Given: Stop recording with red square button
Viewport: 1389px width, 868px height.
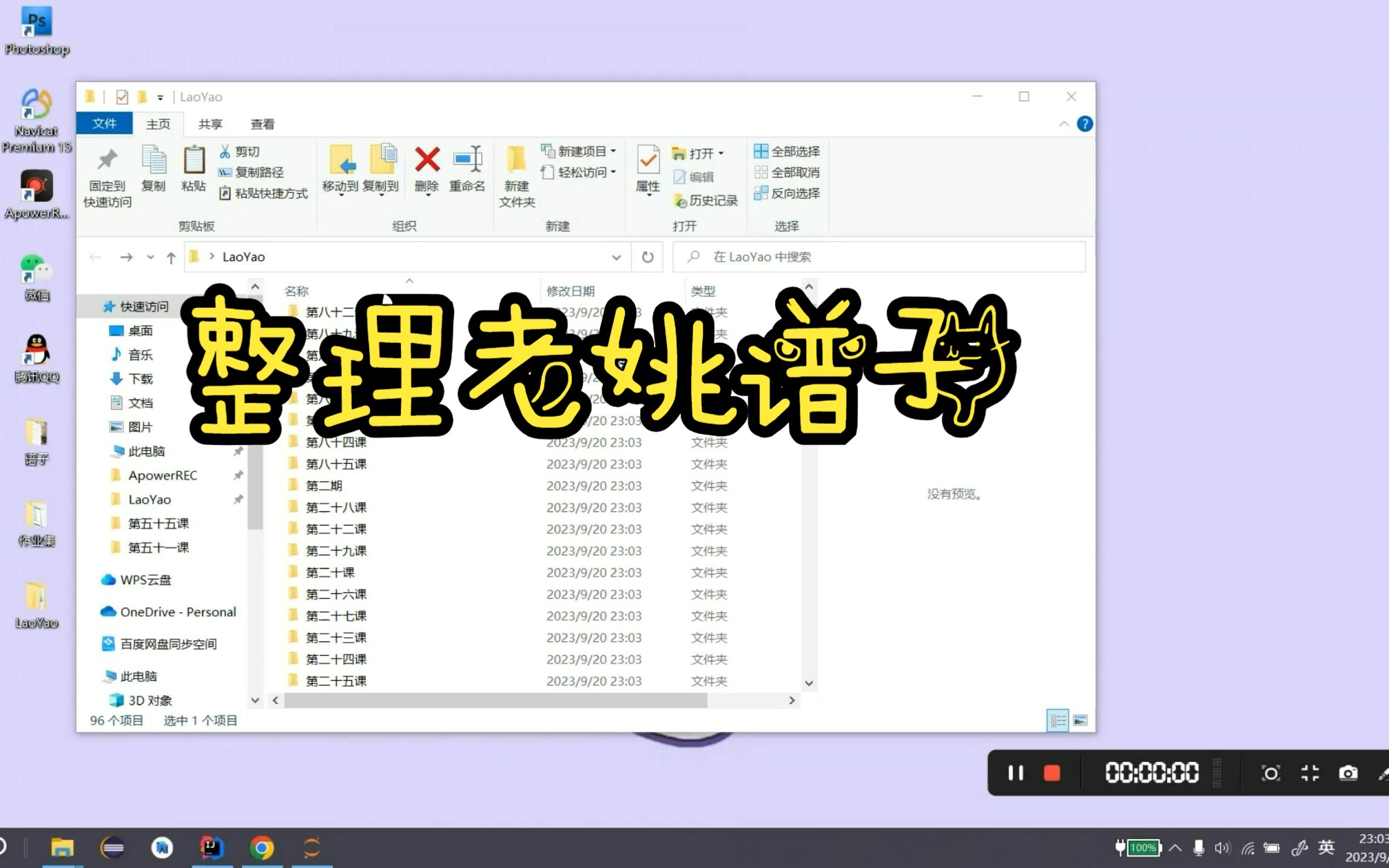Looking at the screenshot, I should tap(1051, 773).
